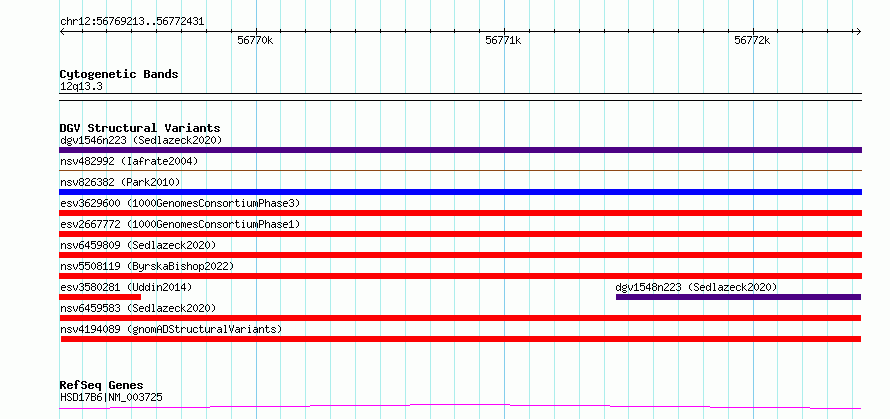Open esv3629600 (1000GenomesConsortiumPhase3) label
The height and width of the screenshot is (419, 890).
[180, 203]
